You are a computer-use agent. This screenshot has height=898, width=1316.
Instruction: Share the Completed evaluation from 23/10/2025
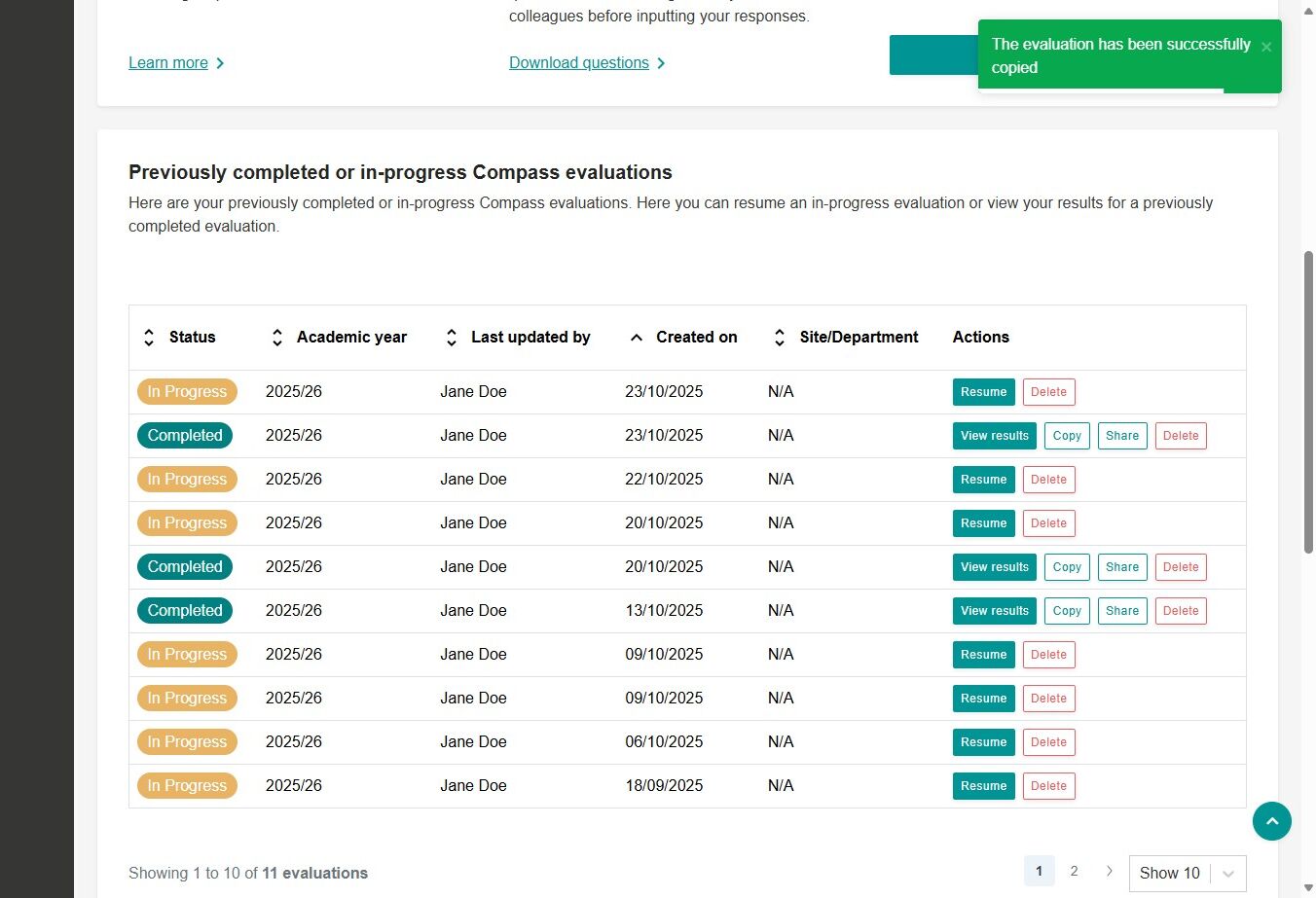point(1122,436)
